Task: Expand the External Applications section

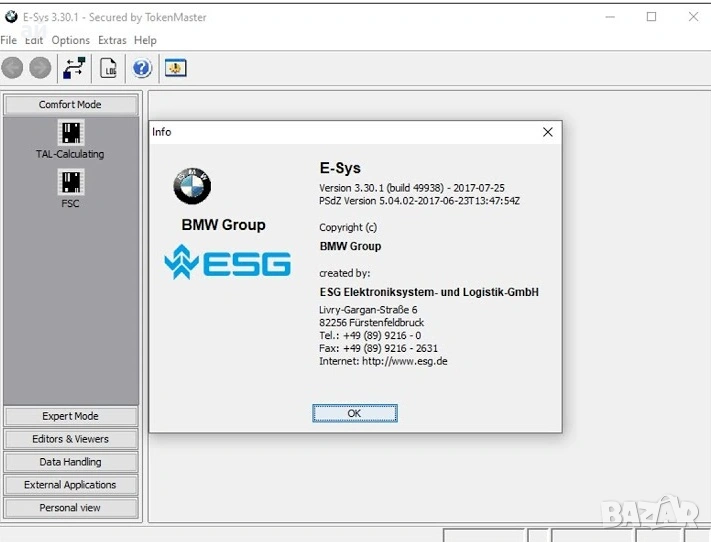Action: tap(70, 485)
